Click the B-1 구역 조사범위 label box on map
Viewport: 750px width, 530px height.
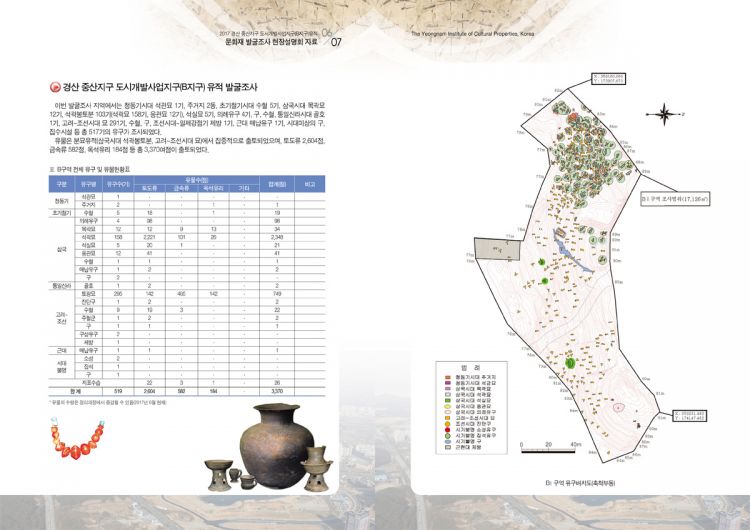tap(675, 199)
